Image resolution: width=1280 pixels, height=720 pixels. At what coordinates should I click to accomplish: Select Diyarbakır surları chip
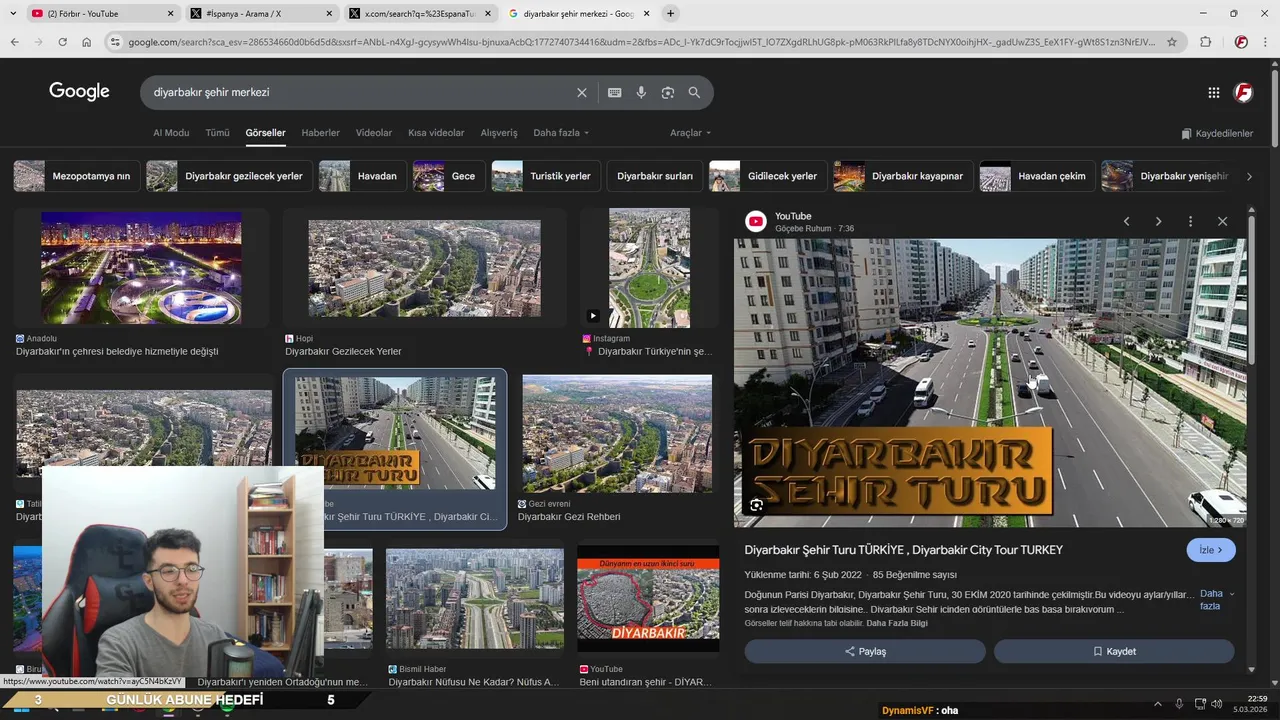(655, 176)
